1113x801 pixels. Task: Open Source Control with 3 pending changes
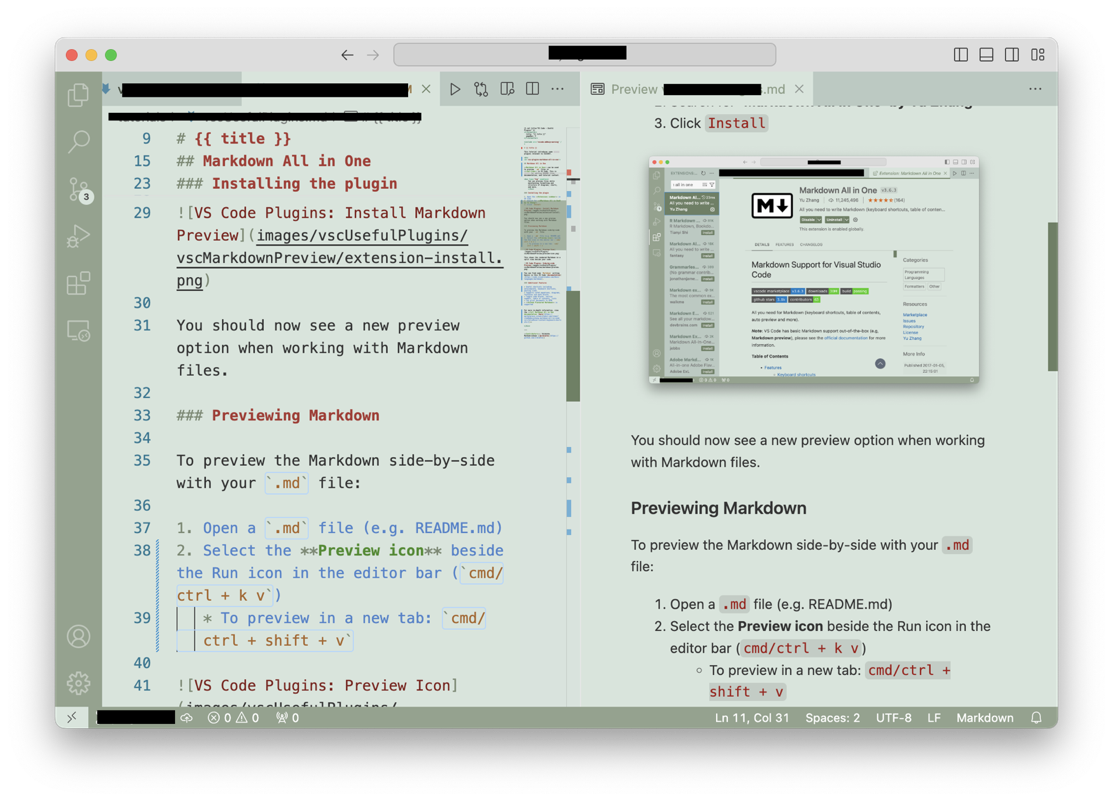tap(78, 190)
